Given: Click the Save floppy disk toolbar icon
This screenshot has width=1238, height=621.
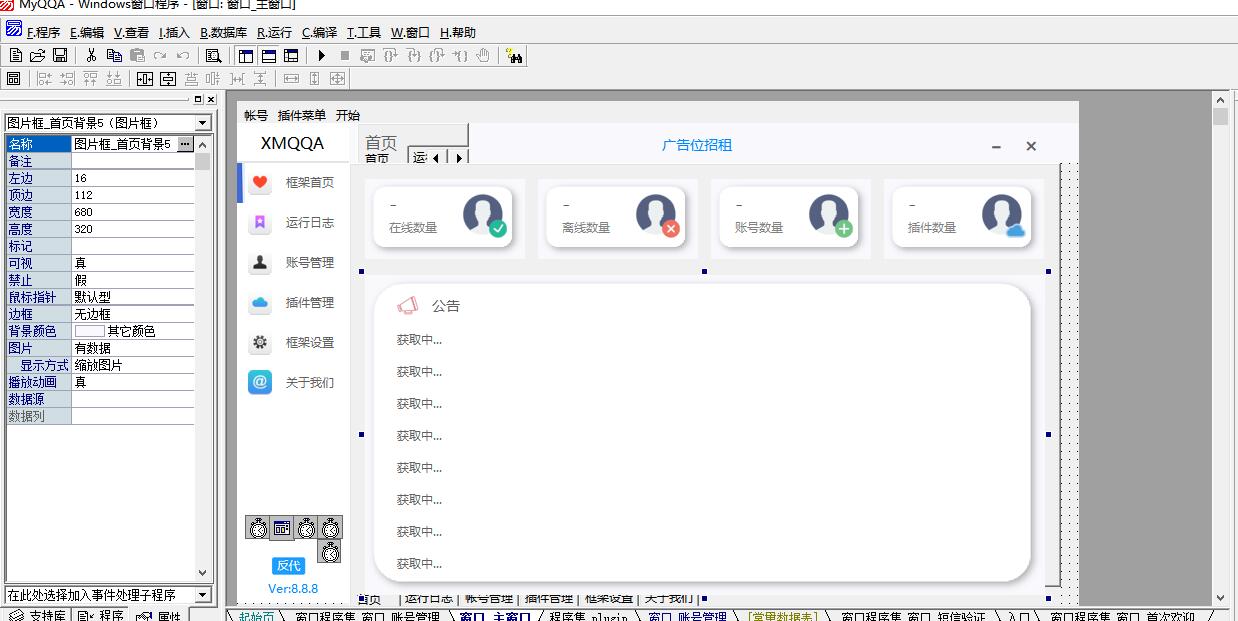Looking at the screenshot, I should click(60, 56).
